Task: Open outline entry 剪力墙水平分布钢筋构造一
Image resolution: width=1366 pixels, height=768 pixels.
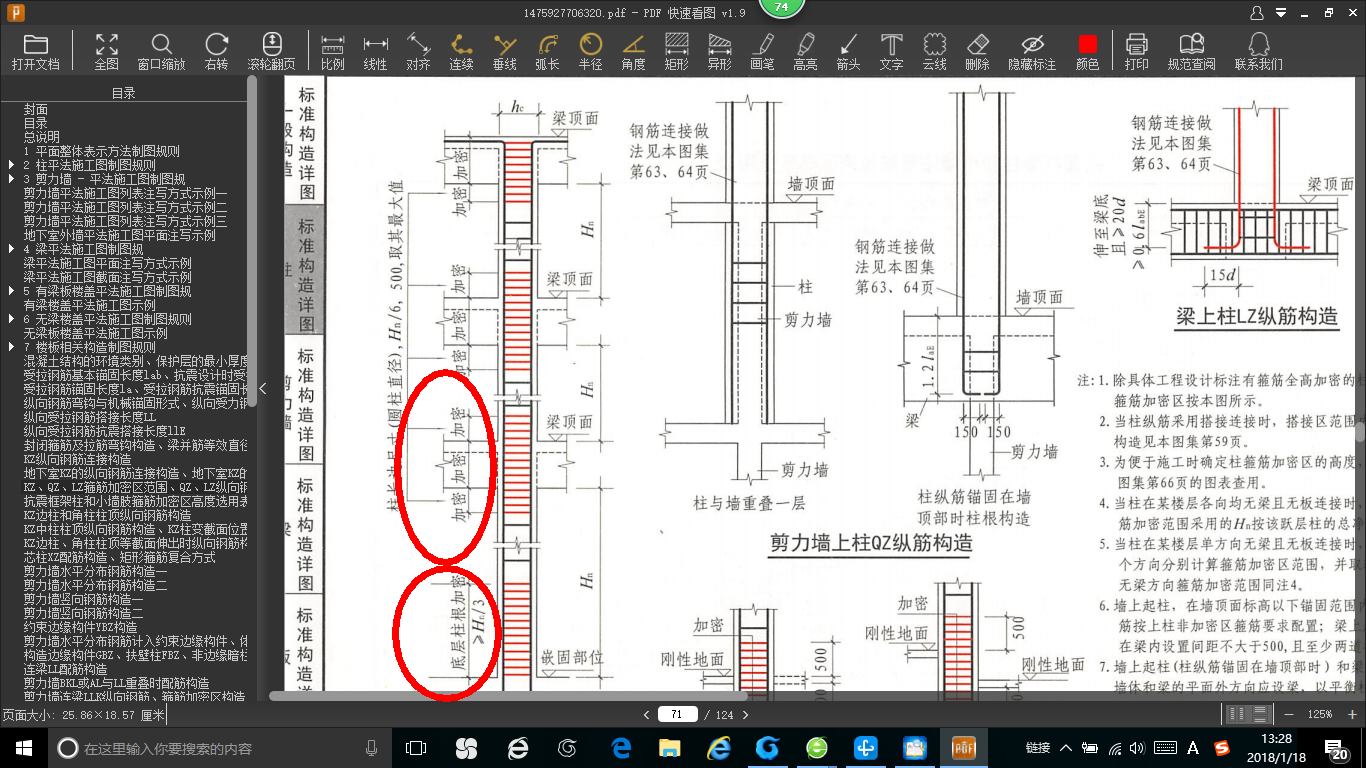Action: click(x=96, y=571)
